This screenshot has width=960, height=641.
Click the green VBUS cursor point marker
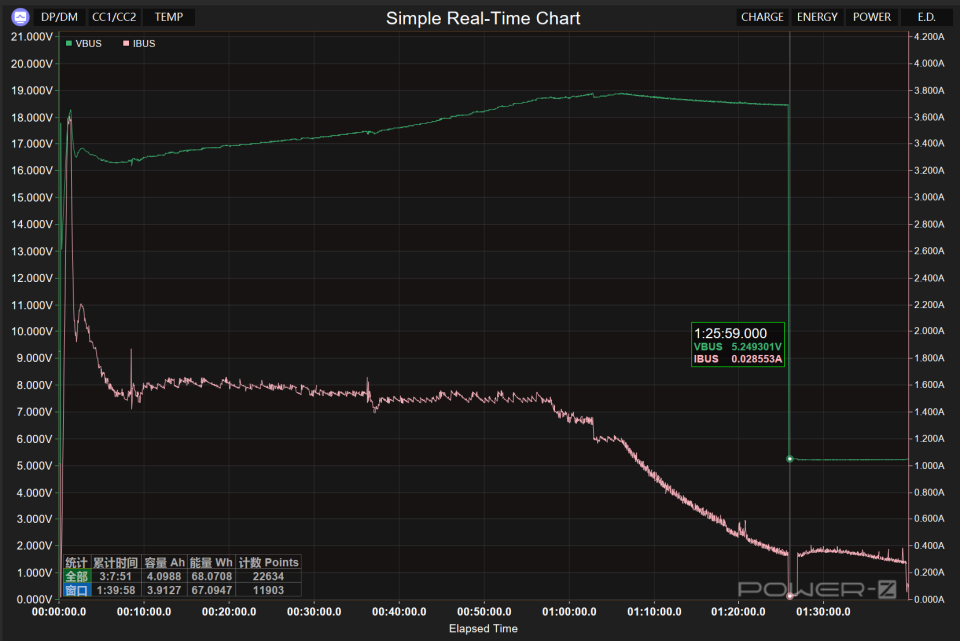pyautogui.click(x=790, y=459)
